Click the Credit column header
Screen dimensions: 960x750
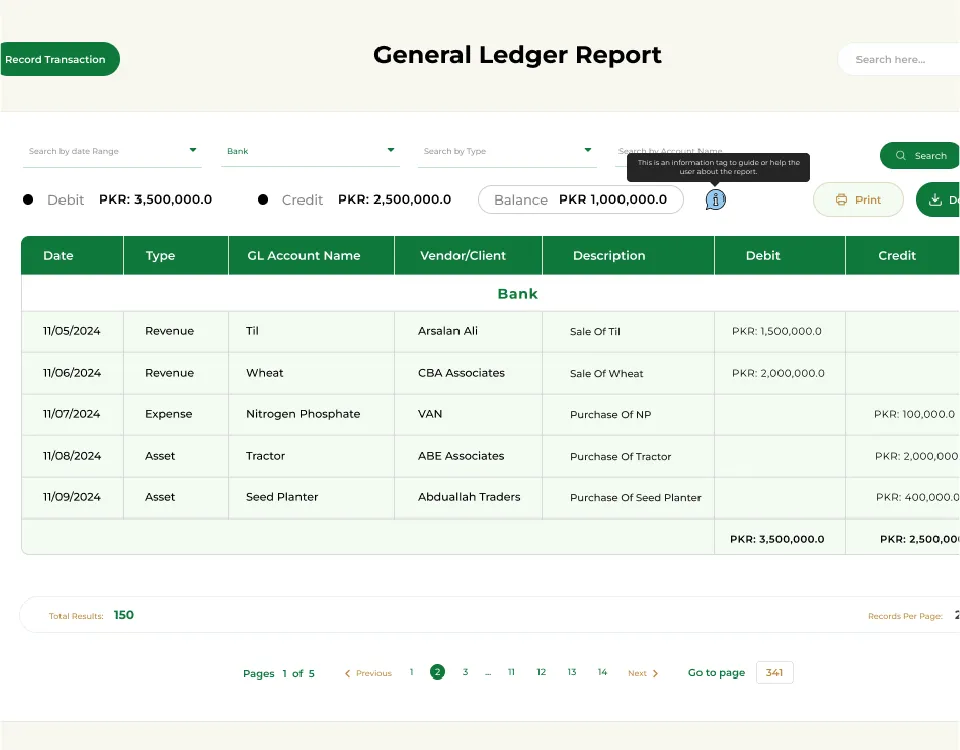point(902,255)
